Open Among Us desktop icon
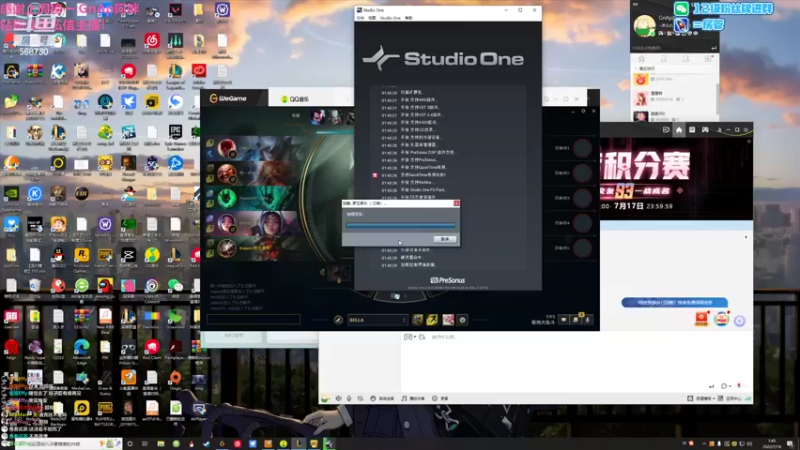Screen dimensions: 800x450 pos(105,289)
